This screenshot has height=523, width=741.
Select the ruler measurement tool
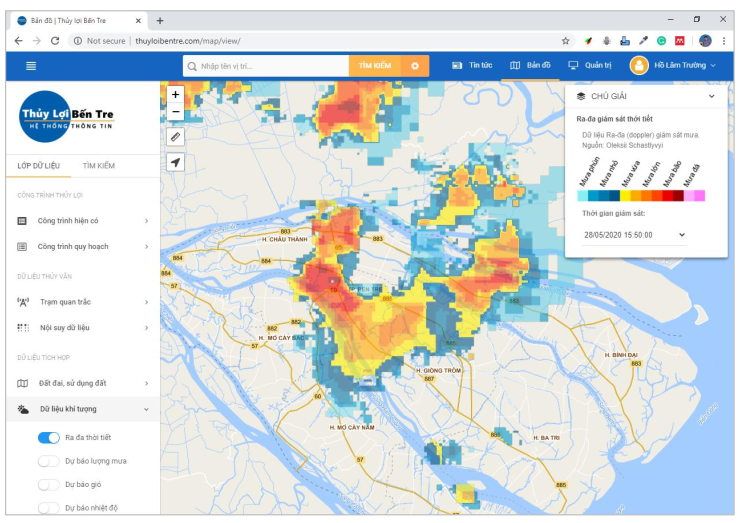click(176, 136)
